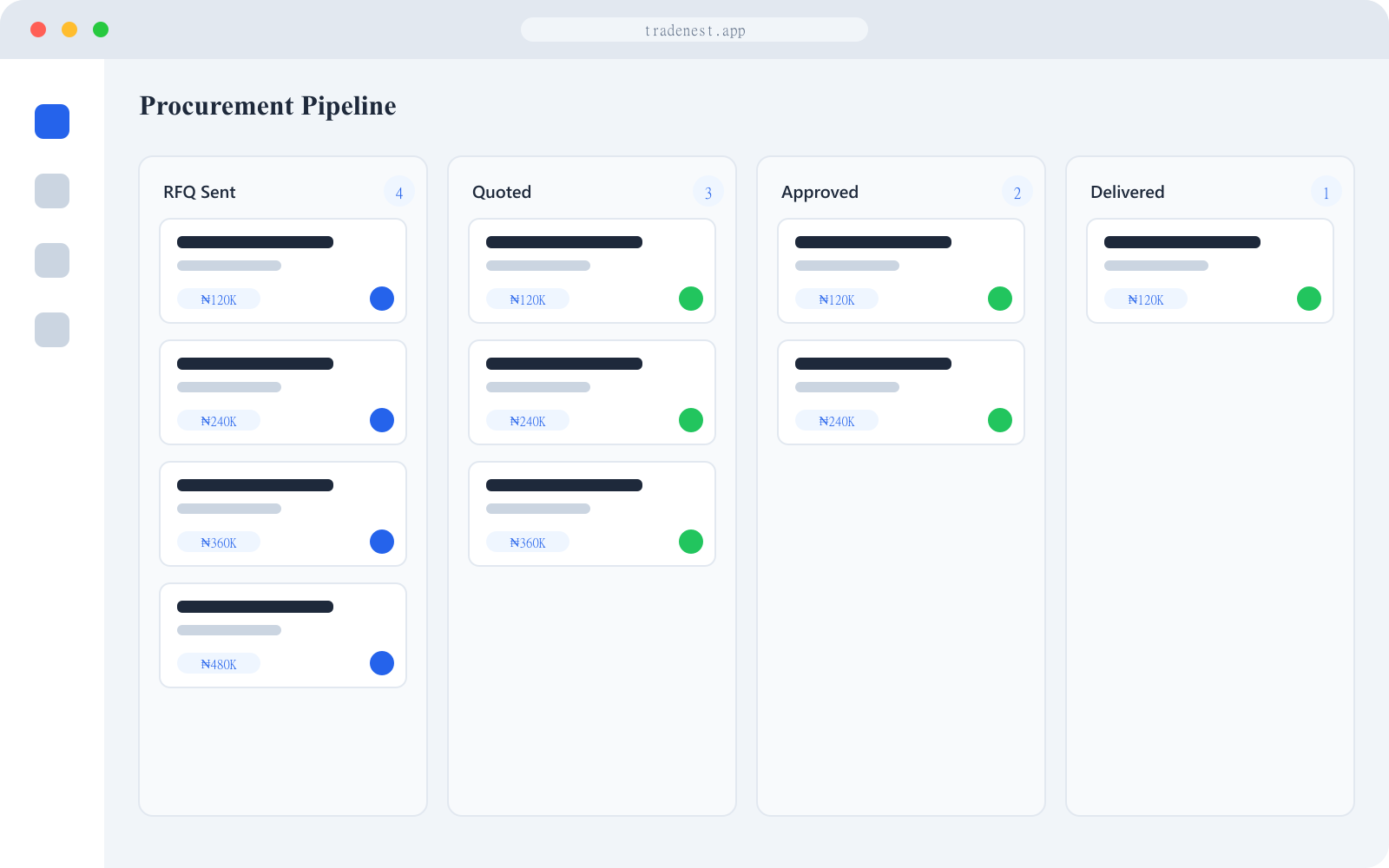1389x868 pixels.
Task: Open the ₦120K card in Delivered column
Action: pyautogui.click(x=1210, y=271)
